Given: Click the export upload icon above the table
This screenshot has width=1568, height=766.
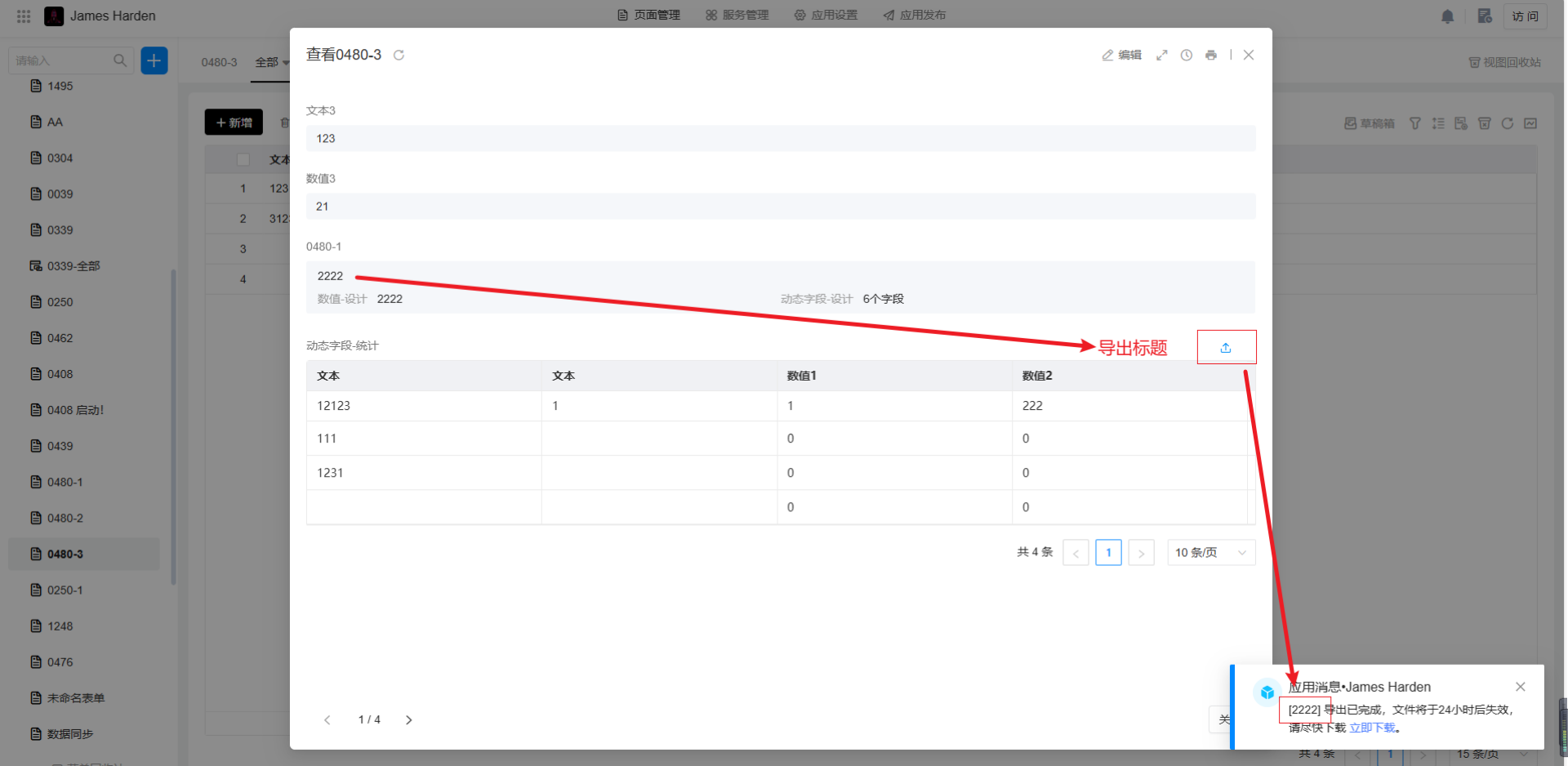Looking at the screenshot, I should [1225, 348].
